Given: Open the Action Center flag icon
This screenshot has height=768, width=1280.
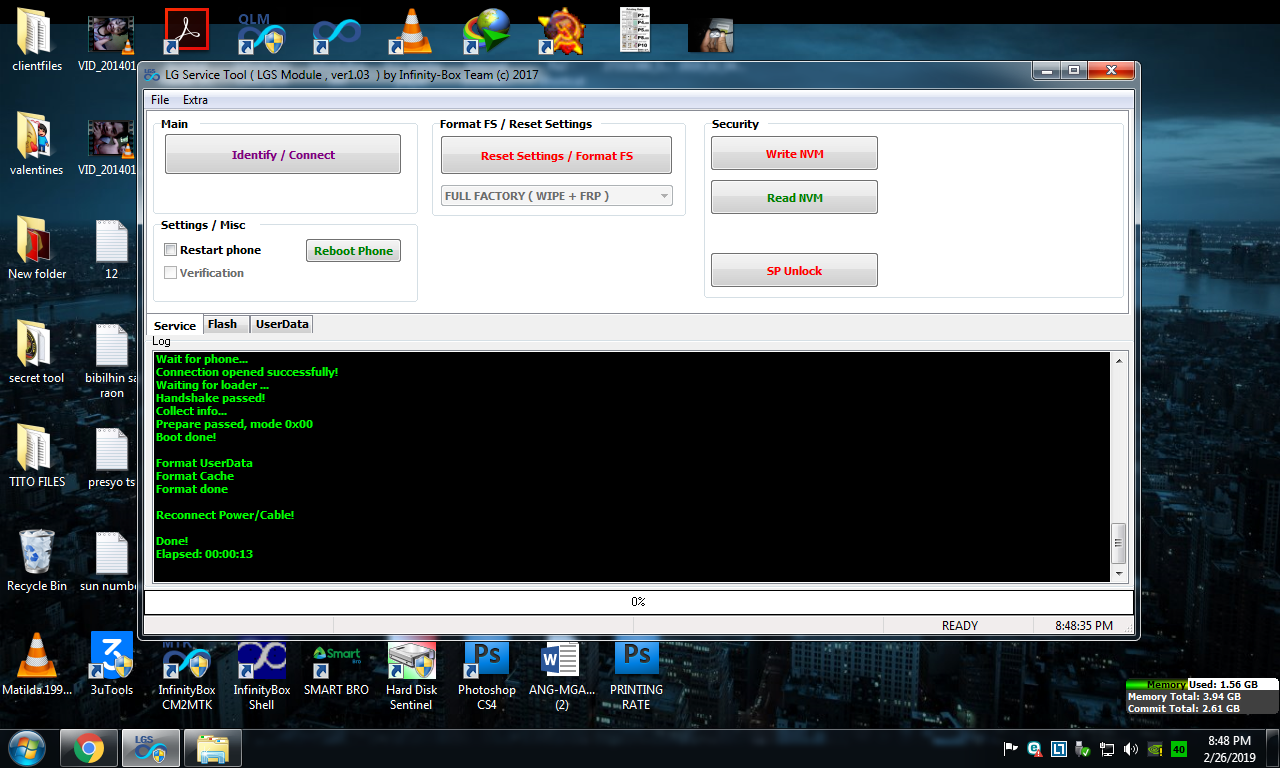Looking at the screenshot, I should tap(1010, 748).
